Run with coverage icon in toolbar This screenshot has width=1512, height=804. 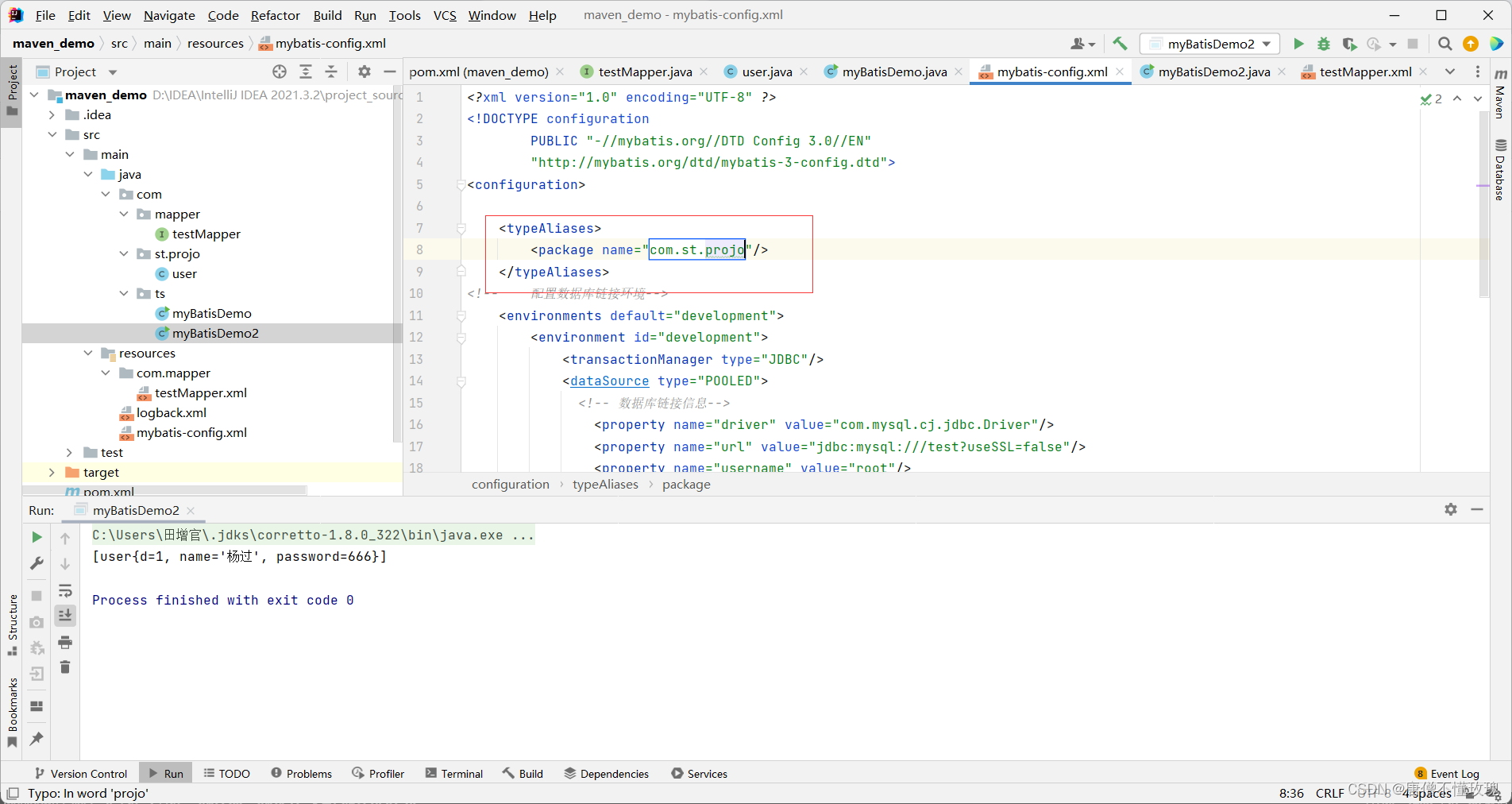[x=1349, y=44]
